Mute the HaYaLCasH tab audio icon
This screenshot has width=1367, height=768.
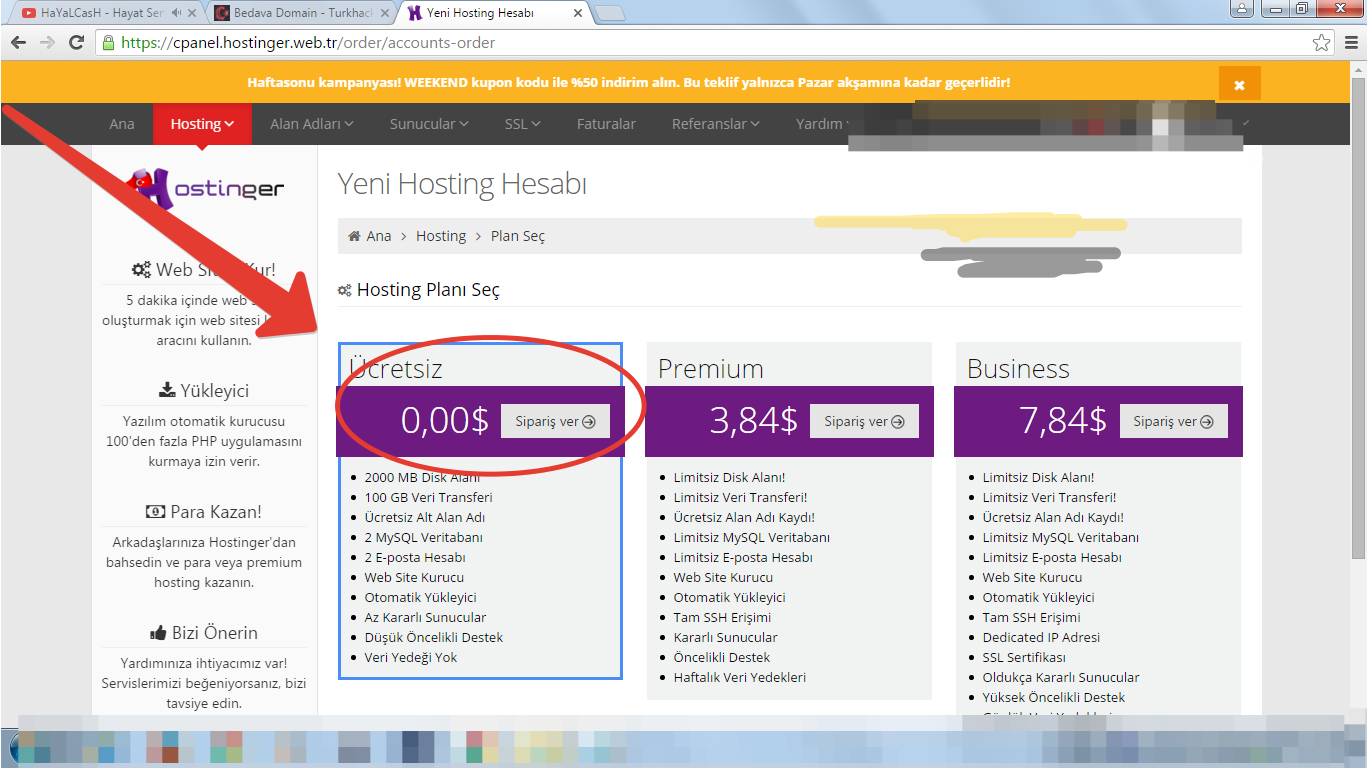click(176, 13)
